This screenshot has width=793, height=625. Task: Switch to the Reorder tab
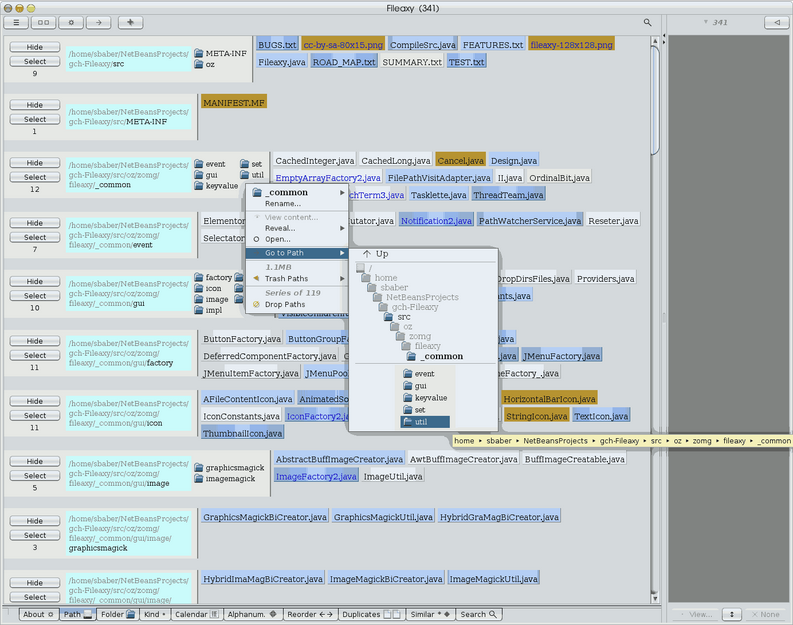coord(310,614)
